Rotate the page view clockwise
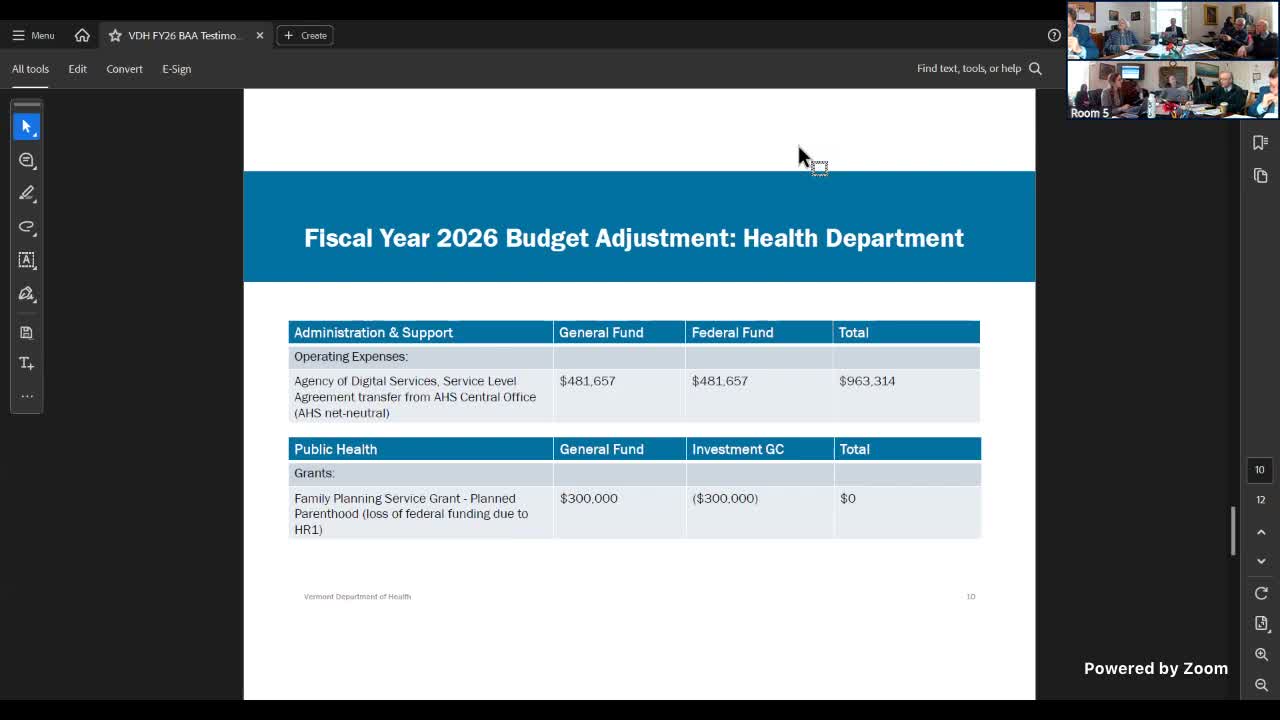 [x=1261, y=593]
